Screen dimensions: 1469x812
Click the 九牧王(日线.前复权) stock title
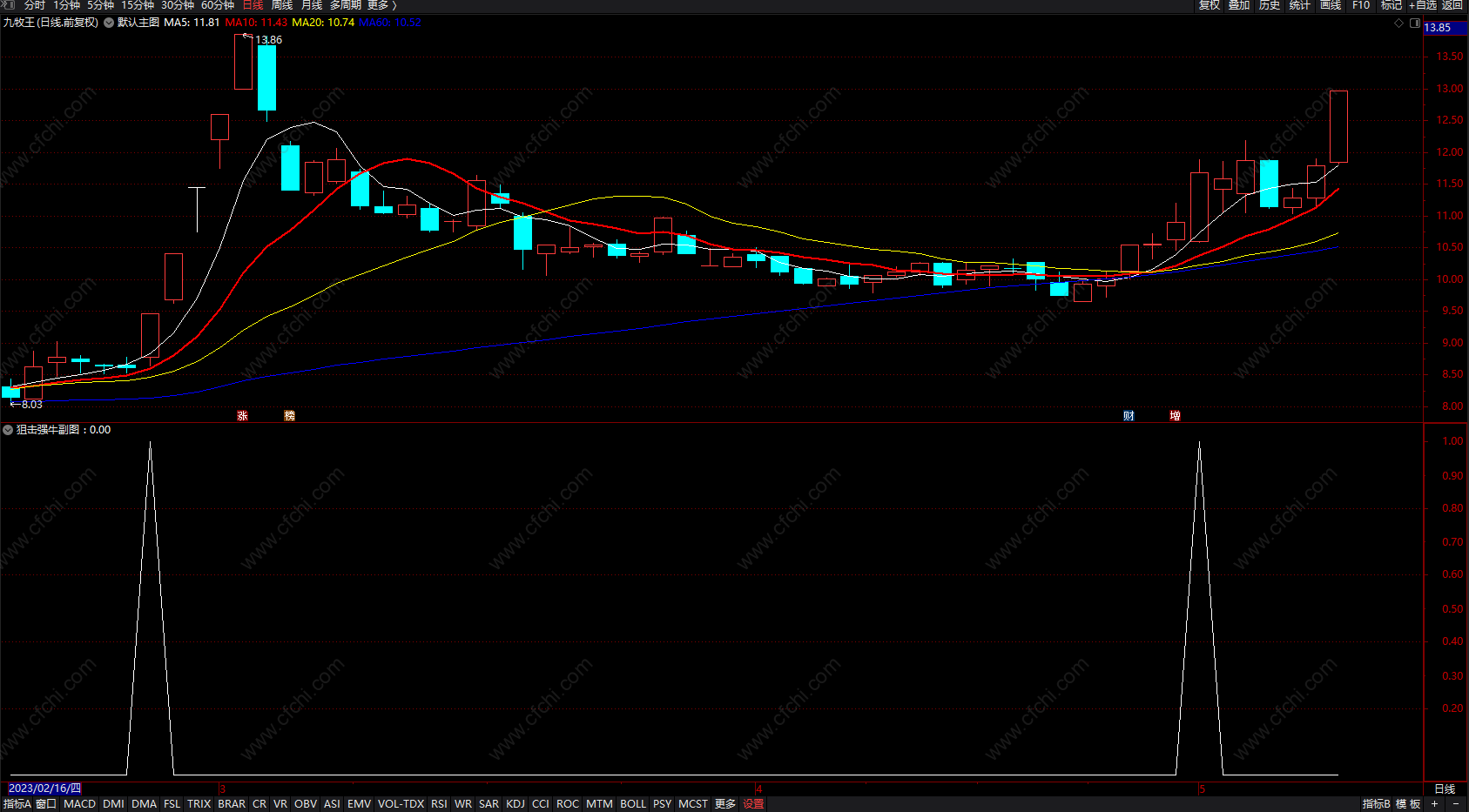(51, 23)
